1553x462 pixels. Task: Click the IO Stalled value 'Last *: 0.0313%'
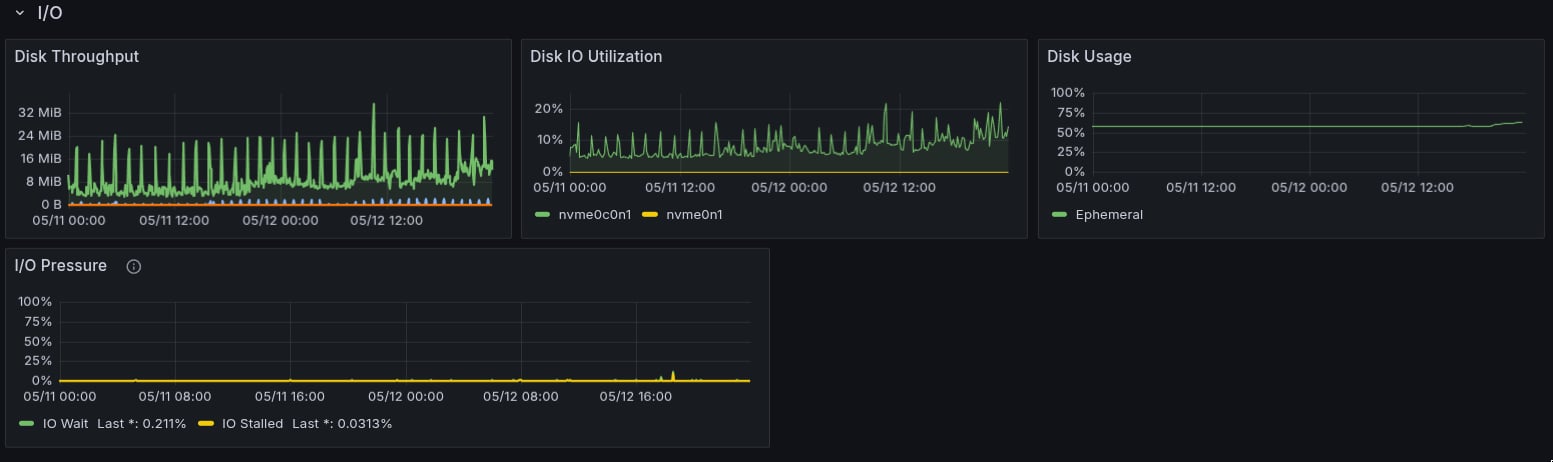tap(342, 424)
